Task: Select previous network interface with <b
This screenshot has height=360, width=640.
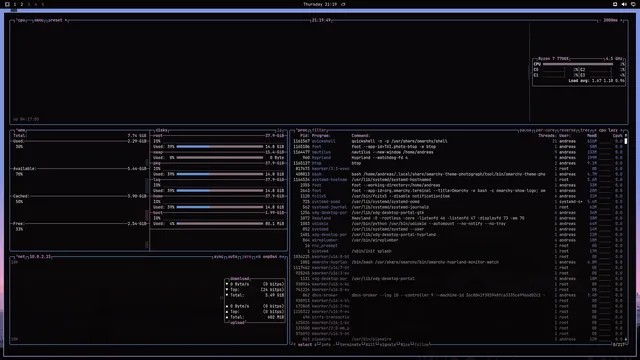Action: (x=258, y=257)
